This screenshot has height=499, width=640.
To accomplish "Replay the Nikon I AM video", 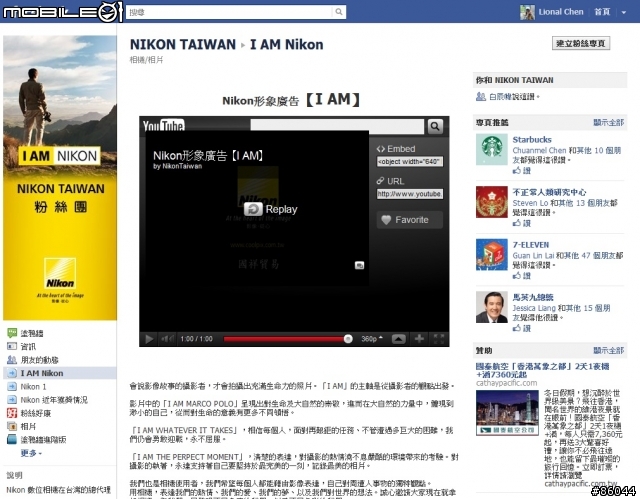I will (x=271, y=209).
